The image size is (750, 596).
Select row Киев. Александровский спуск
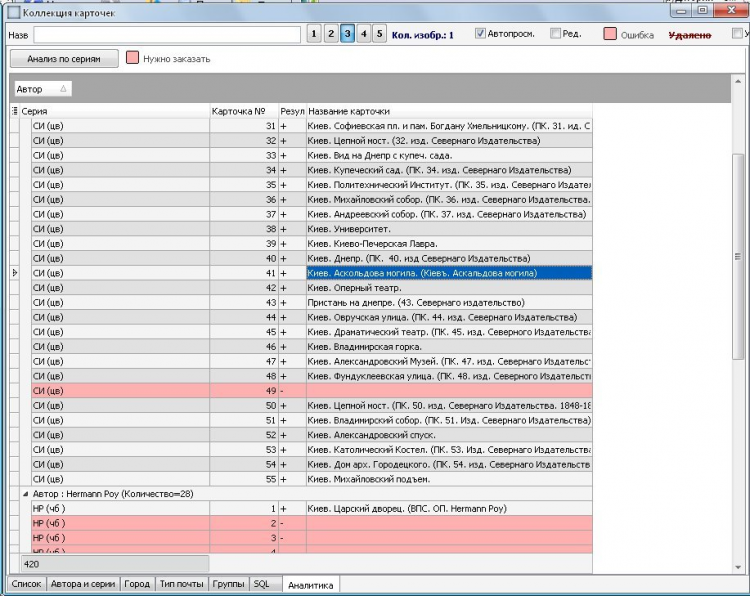pyautogui.click(x=312, y=435)
